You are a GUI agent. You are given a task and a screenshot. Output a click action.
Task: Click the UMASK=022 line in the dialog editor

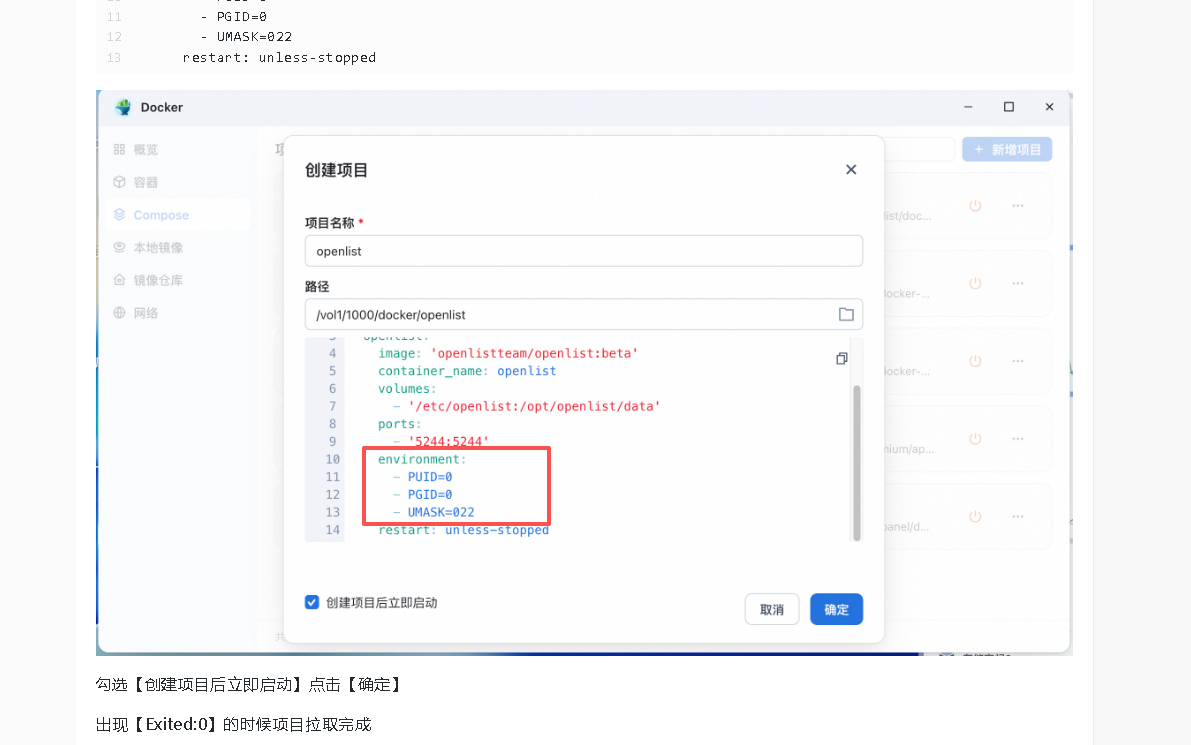coord(433,512)
